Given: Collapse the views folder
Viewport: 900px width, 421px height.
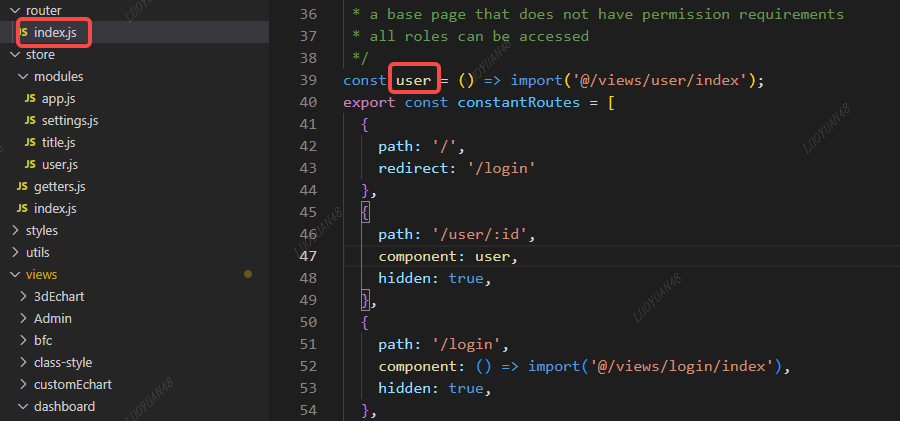Looking at the screenshot, I should pos(14,275).
